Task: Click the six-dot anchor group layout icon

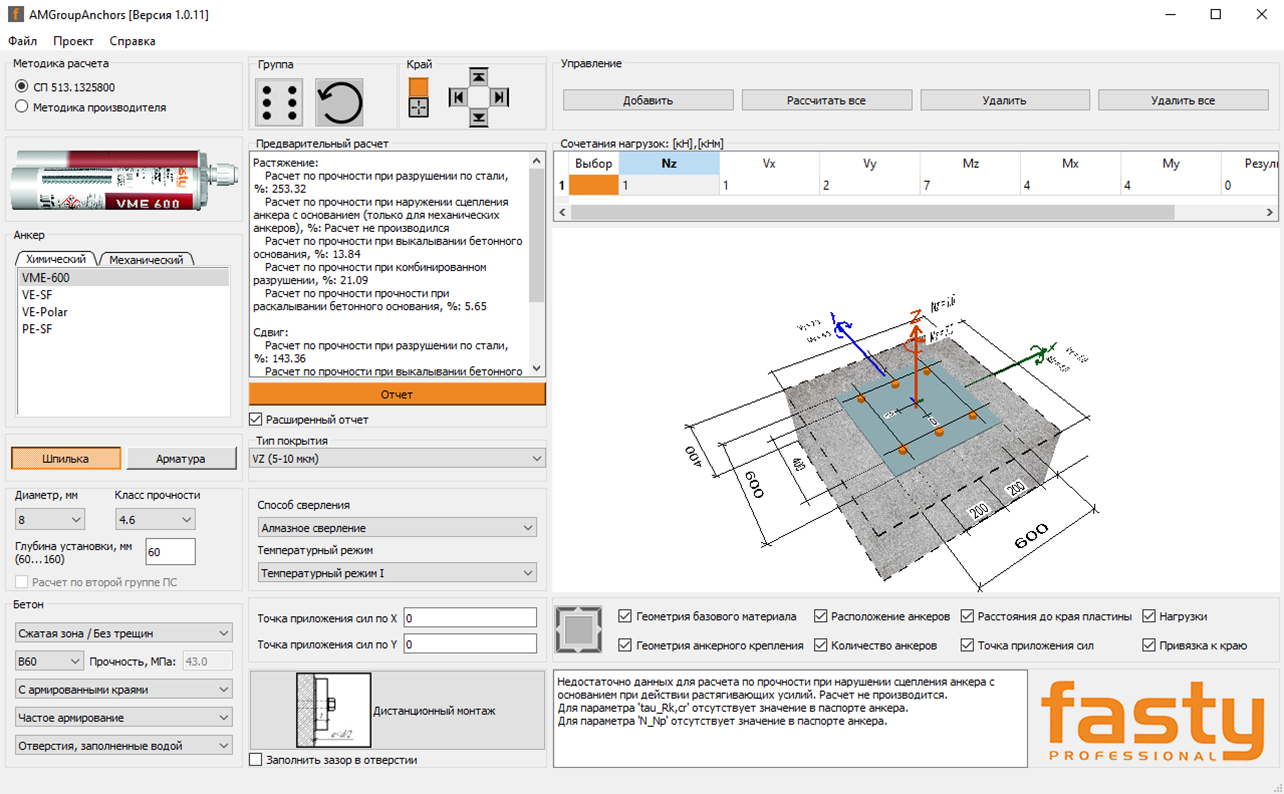Action: (x=279, y=102)
